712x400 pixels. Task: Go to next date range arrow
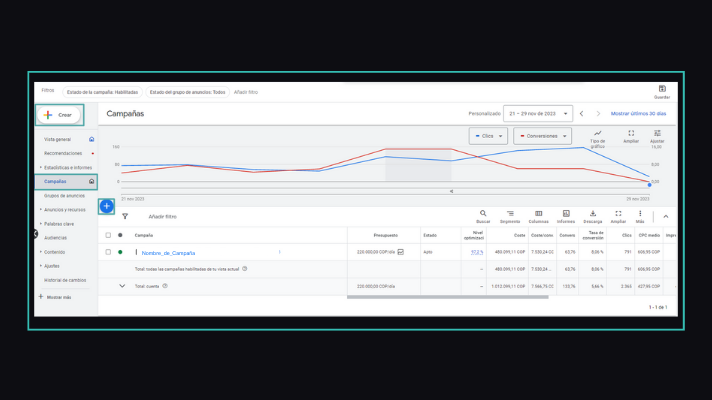[x=598, y=114]
